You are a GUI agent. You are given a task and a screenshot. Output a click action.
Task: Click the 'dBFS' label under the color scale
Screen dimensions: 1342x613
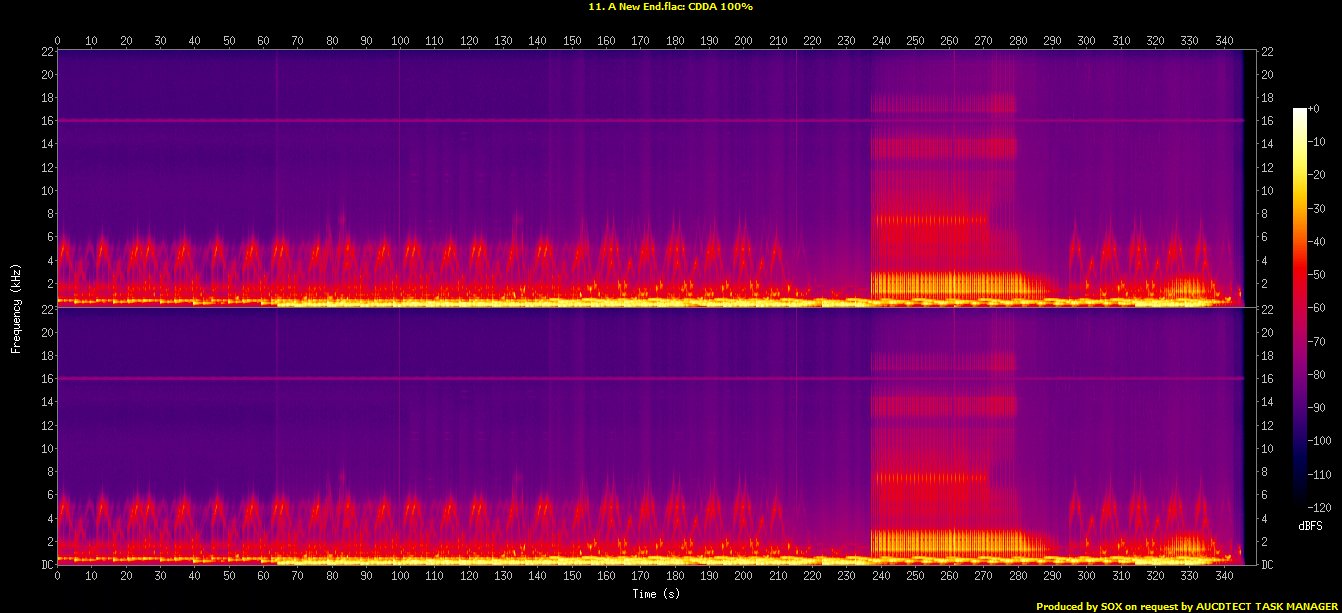click(x=1309, y=525)
